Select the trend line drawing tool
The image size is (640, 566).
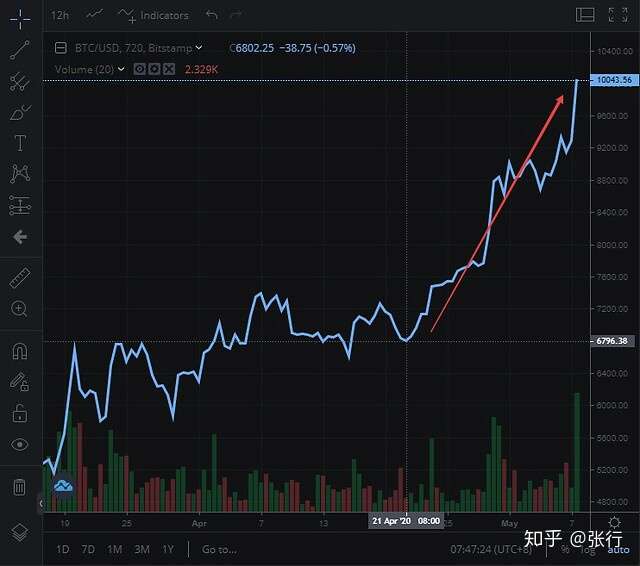coord(20,50)
